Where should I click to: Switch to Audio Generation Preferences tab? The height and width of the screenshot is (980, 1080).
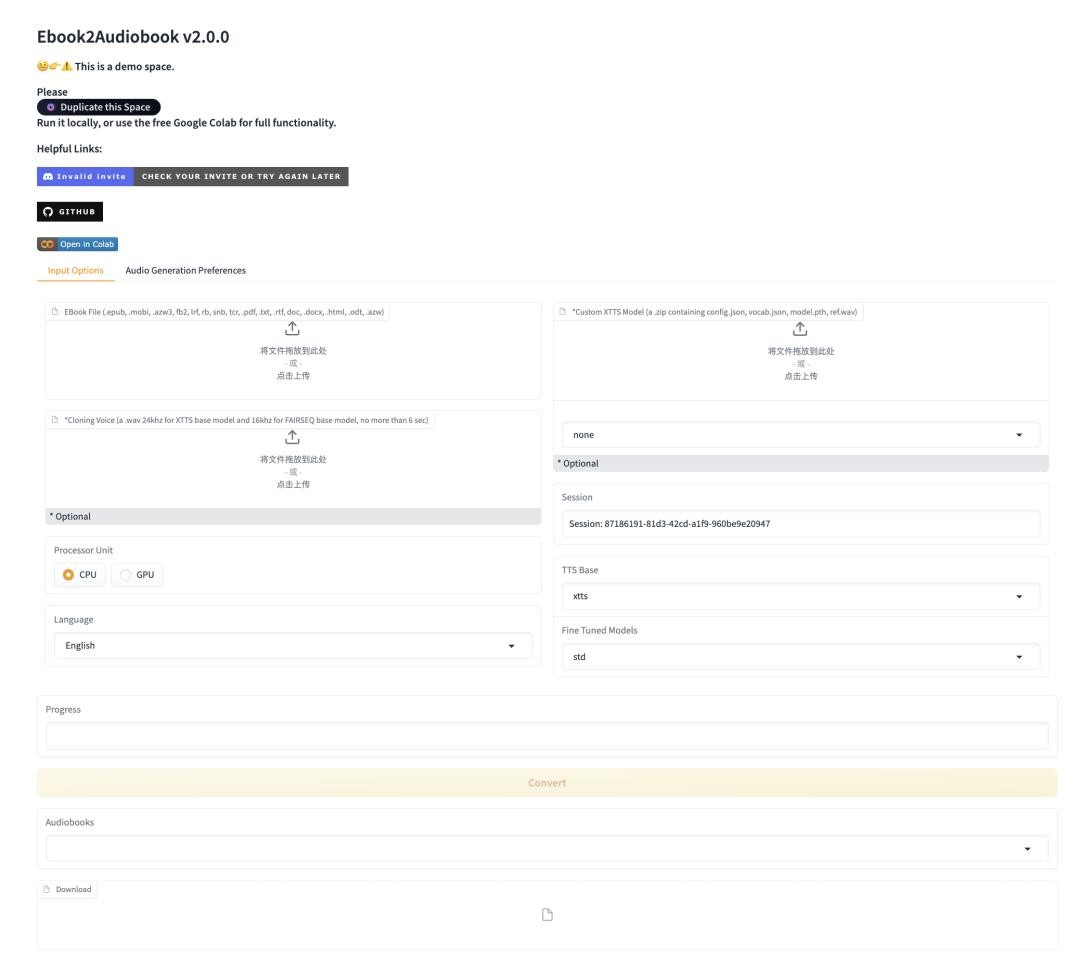[x=185, y=270]
